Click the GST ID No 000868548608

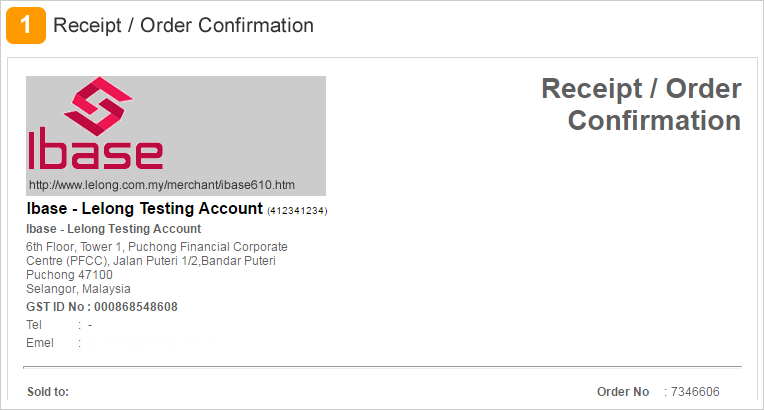[102, 307]
